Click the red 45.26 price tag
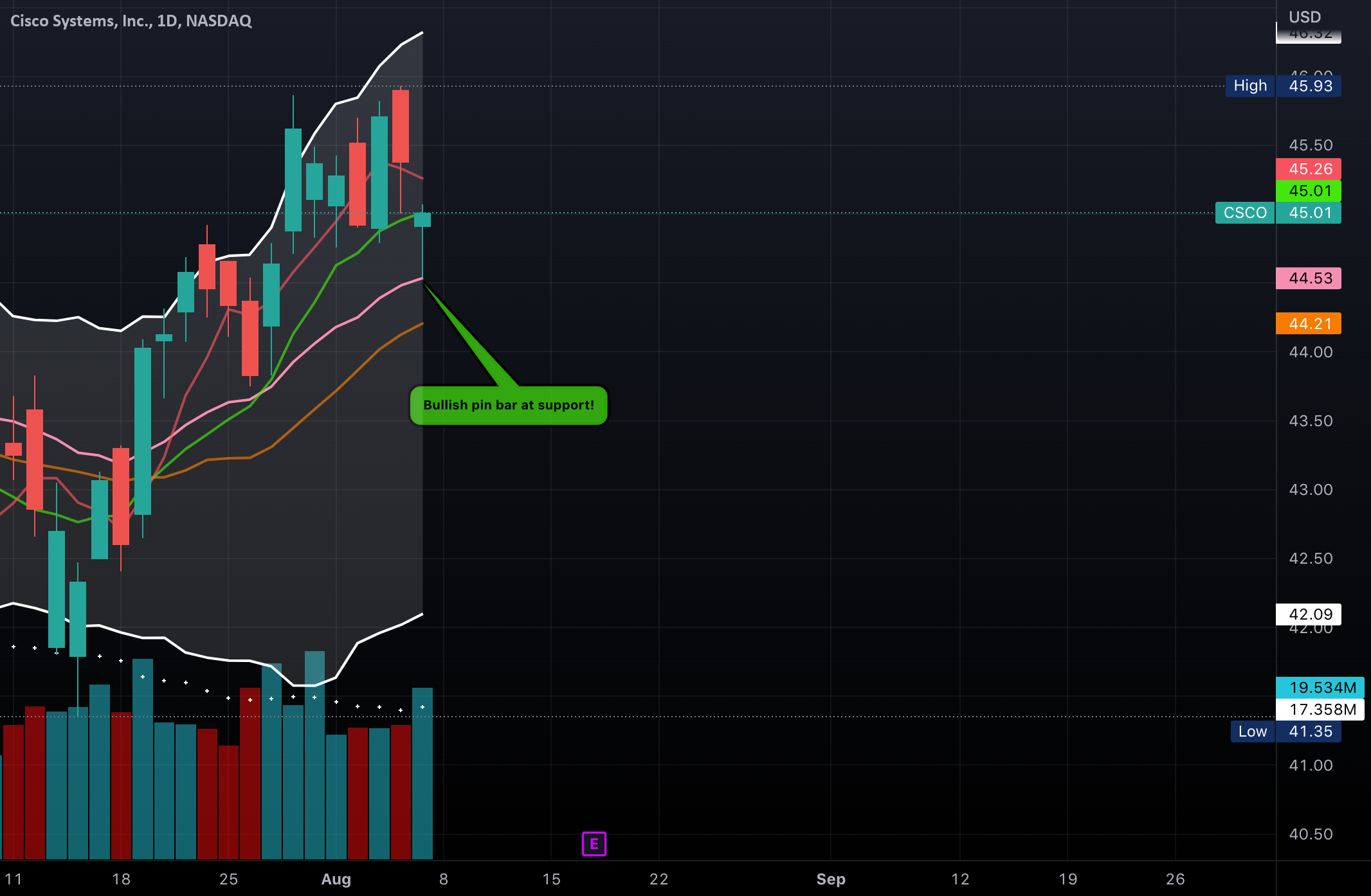The width and height of the screenshot is (1371, 896). coord(1308,169)
